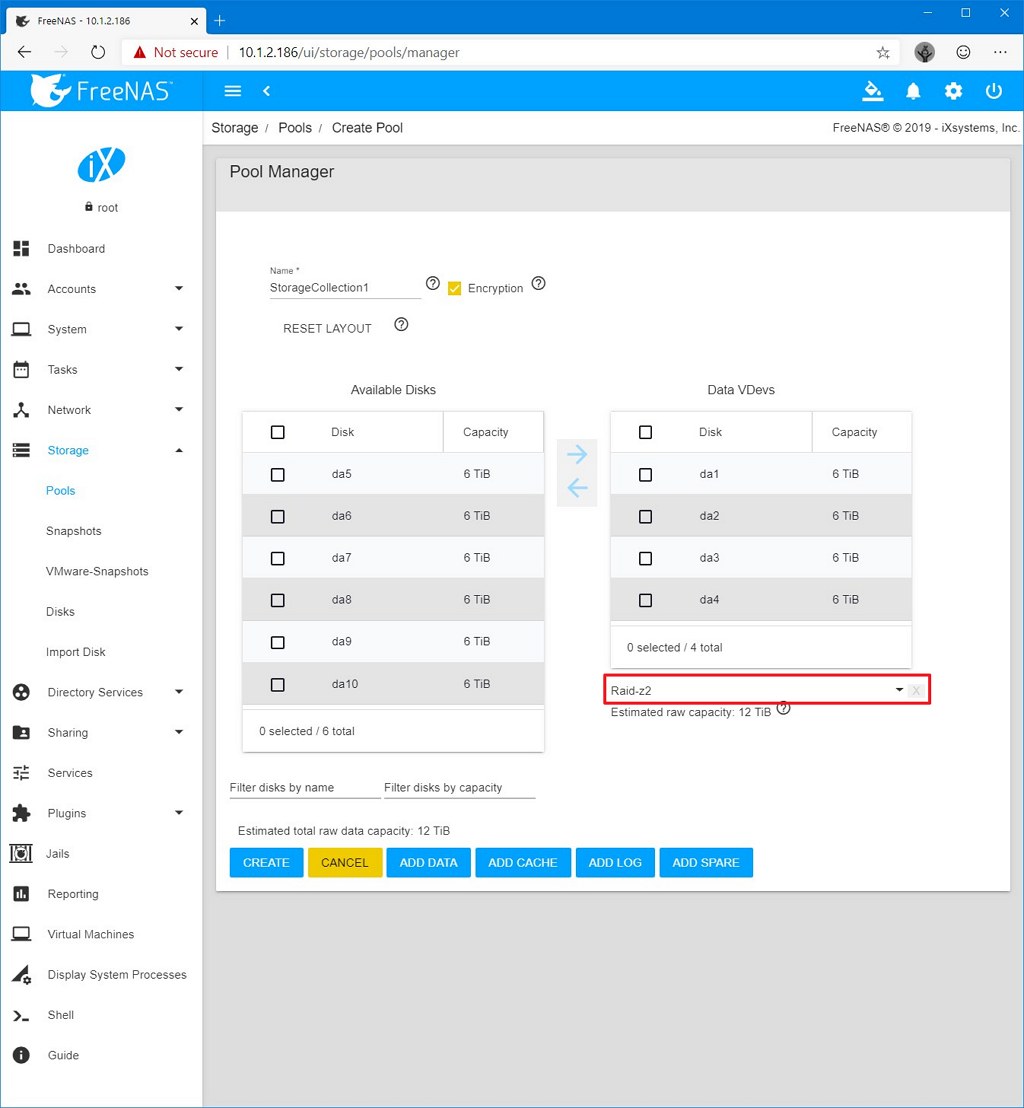The image size is (1024, 1108).
Task: Select the da2 checkbox in Data VDevs
Action: coord(645,516)
